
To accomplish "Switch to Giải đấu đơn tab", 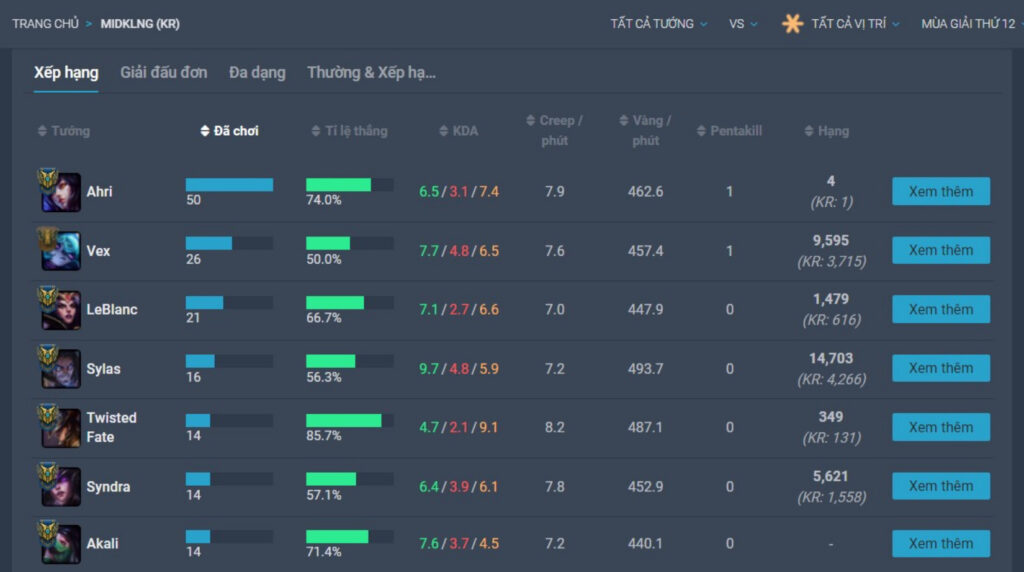I will click(163, 73).
